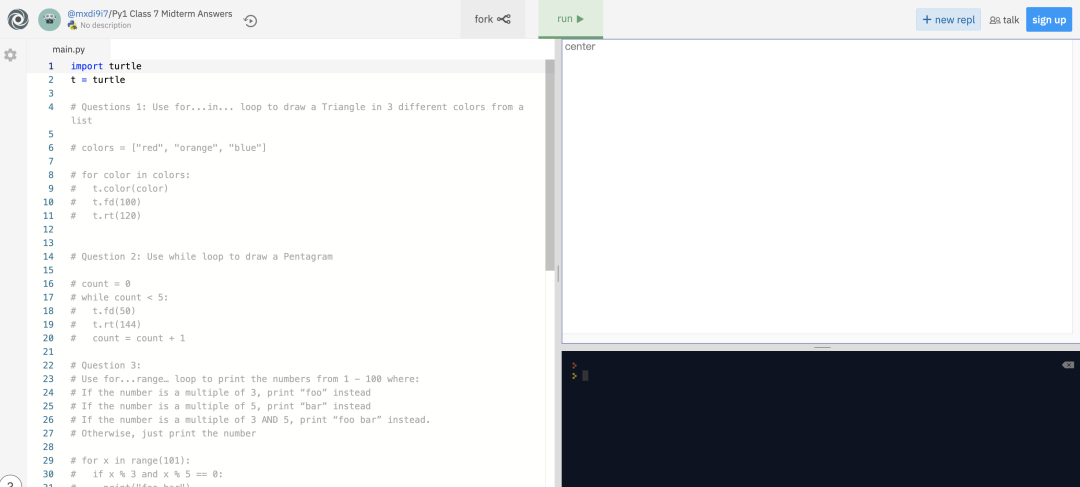Screen dimensions: 1080x487
Task: Open the help question mark icon
Action: [9, 480]
